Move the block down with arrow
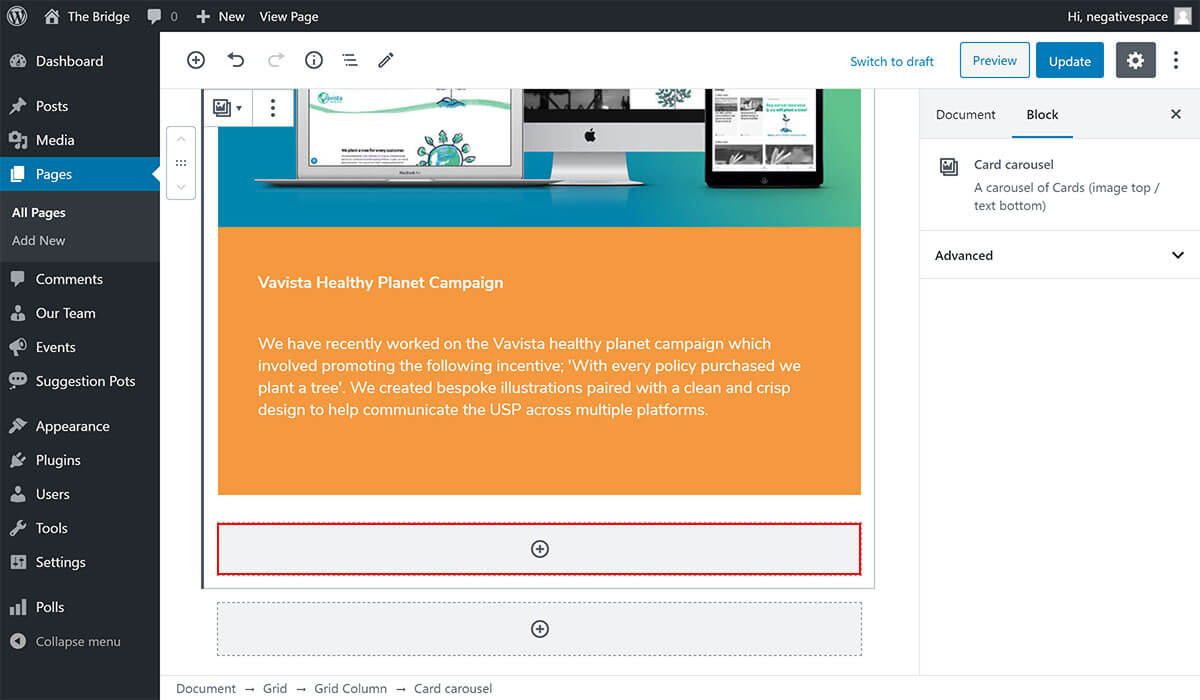This screenshot has height=700, width=1200. click(181, 187)
